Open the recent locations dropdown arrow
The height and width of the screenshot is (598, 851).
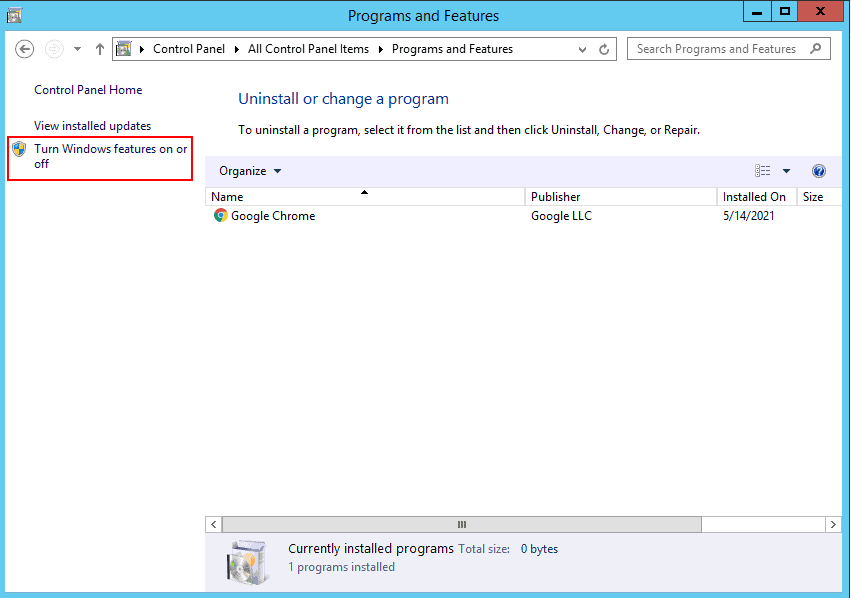pos(78,49)
